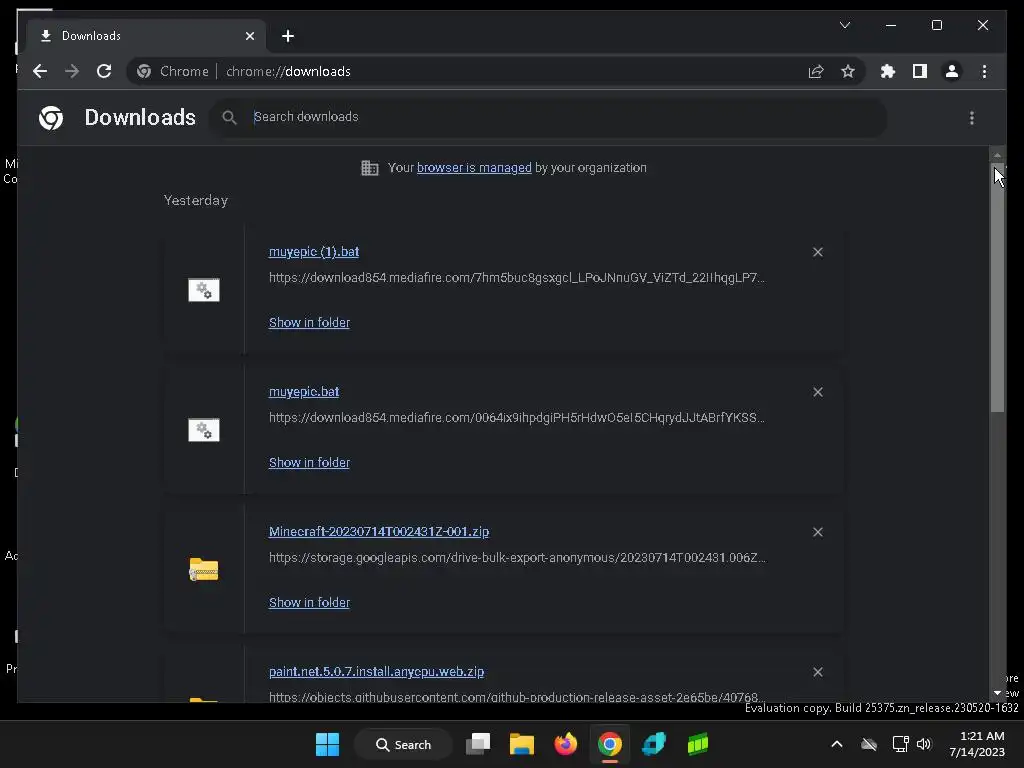Open the Chrome profile avatar

(952, 71)
